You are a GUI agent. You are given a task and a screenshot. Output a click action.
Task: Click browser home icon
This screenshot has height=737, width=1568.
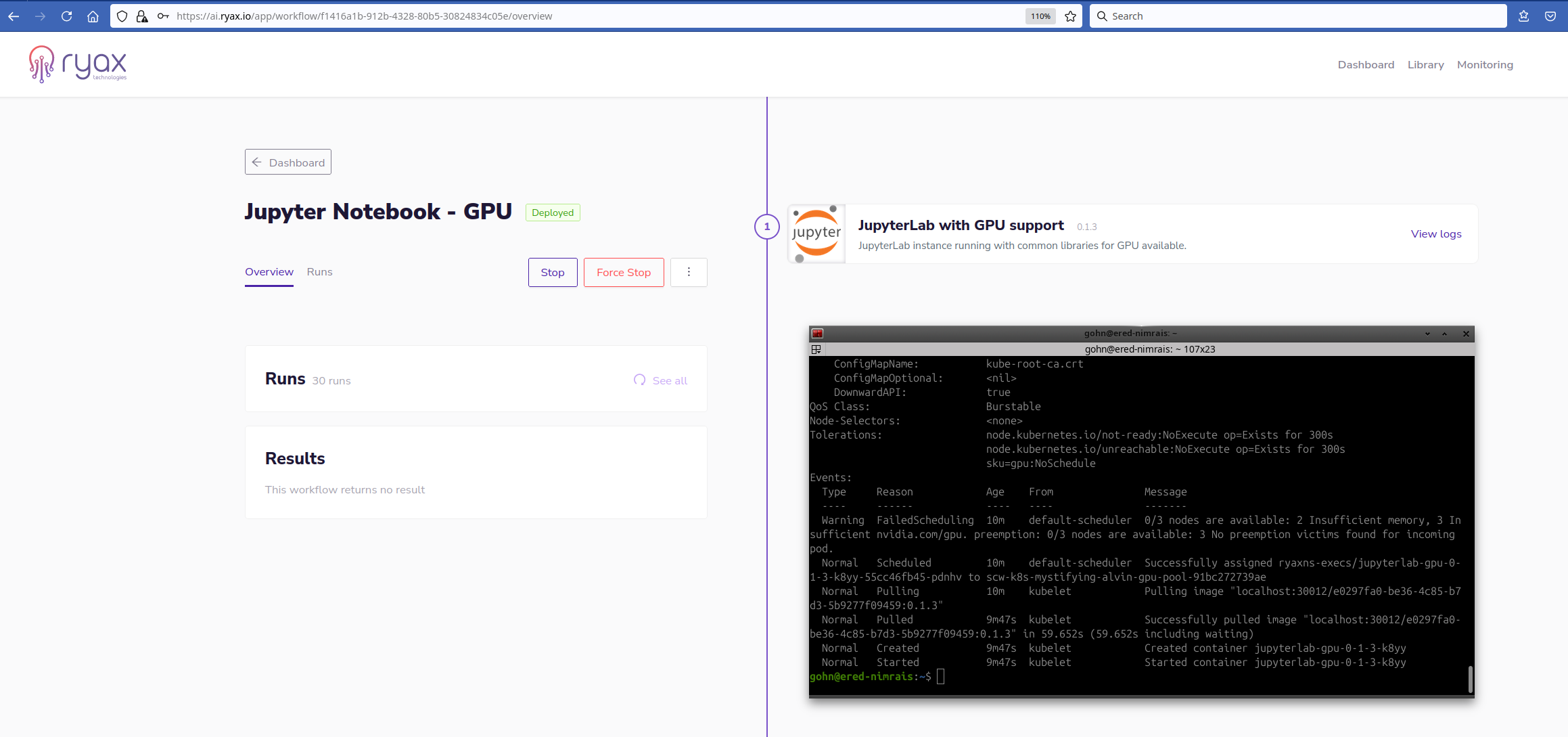(93, 16)
